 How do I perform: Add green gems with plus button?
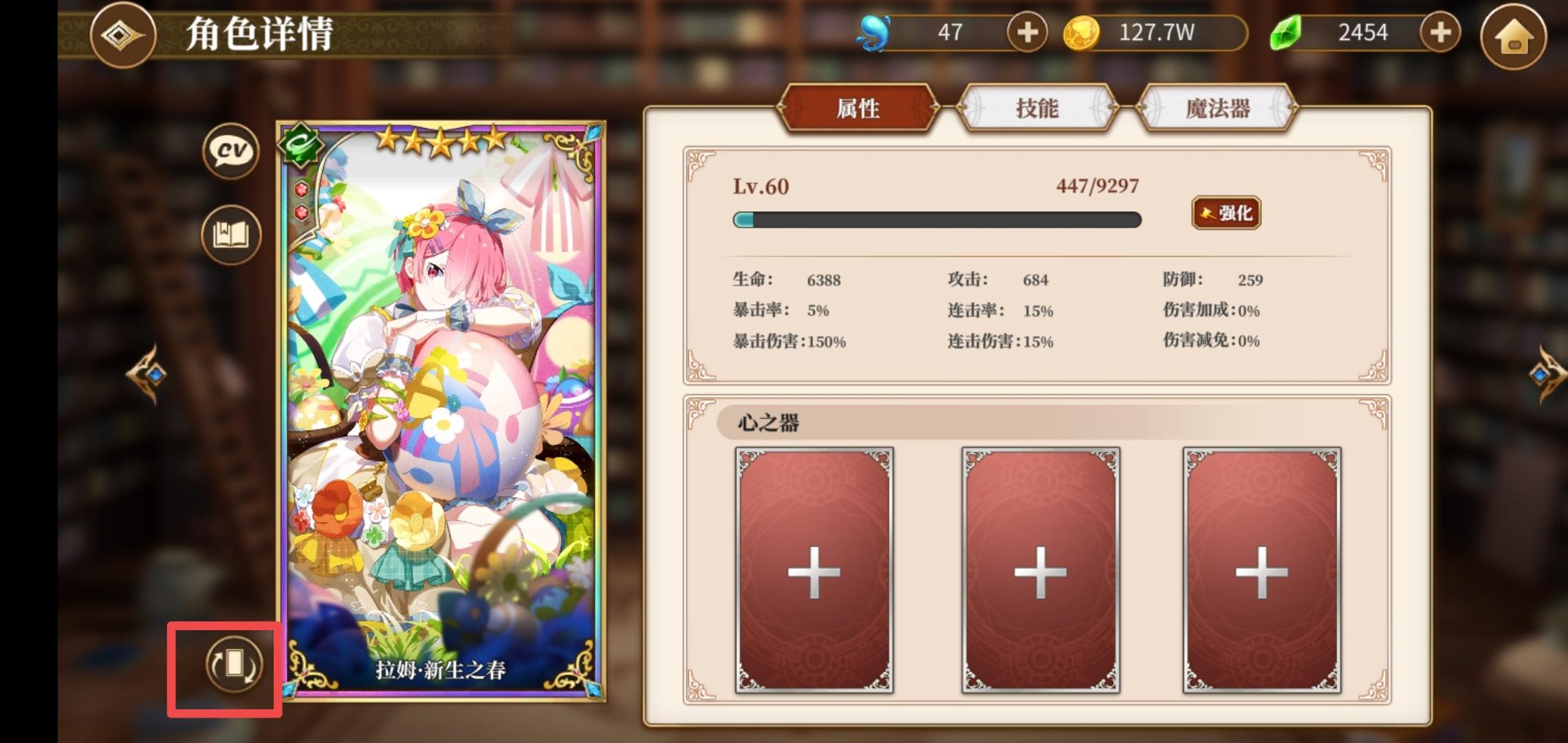tap(1440, 32)
